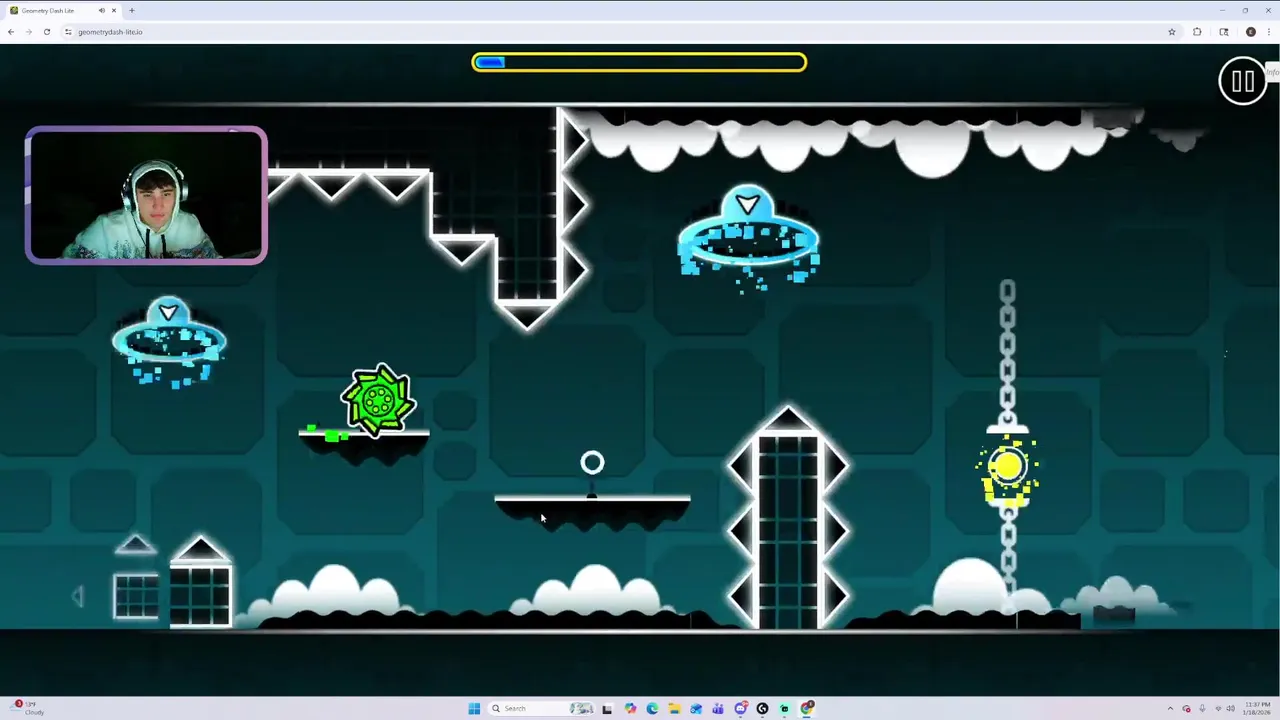
Task: Open Discord from the taskbar
Action: tap(741, 708)
